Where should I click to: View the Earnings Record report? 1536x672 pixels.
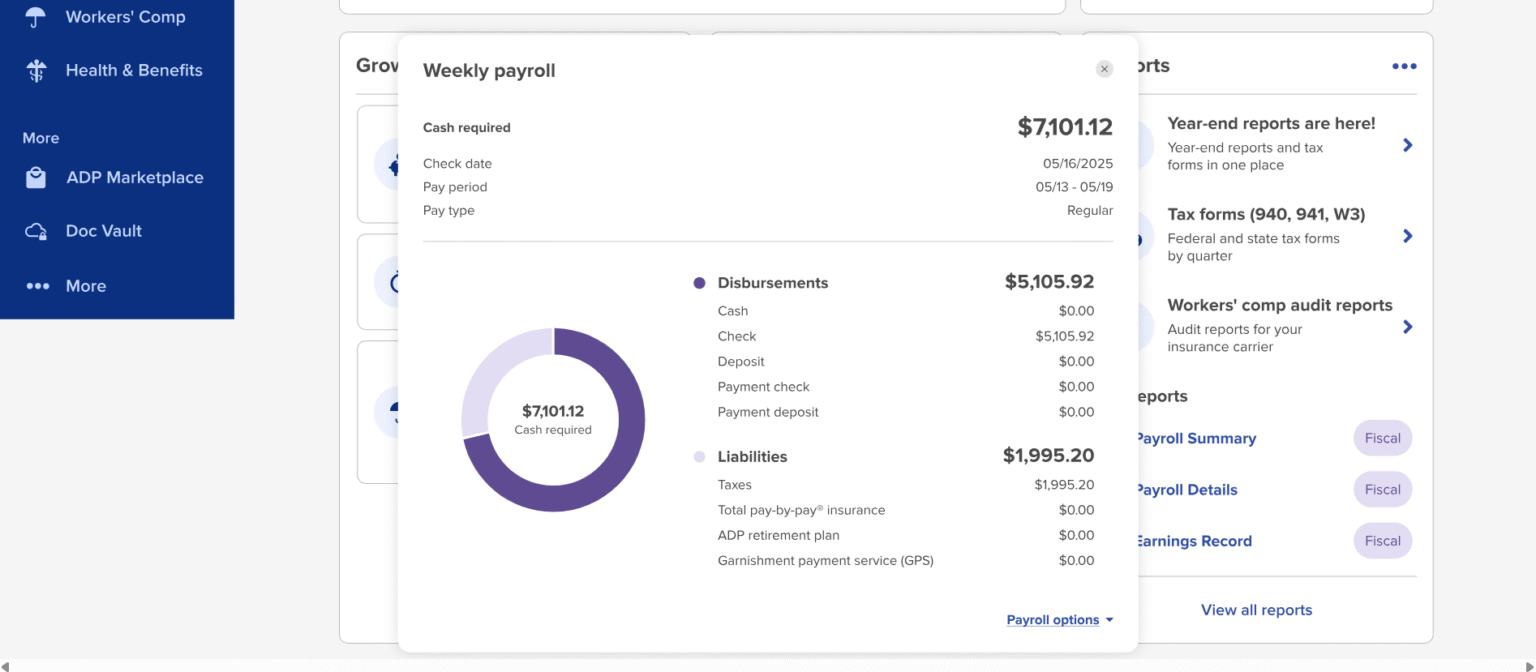click(1193, 541)
